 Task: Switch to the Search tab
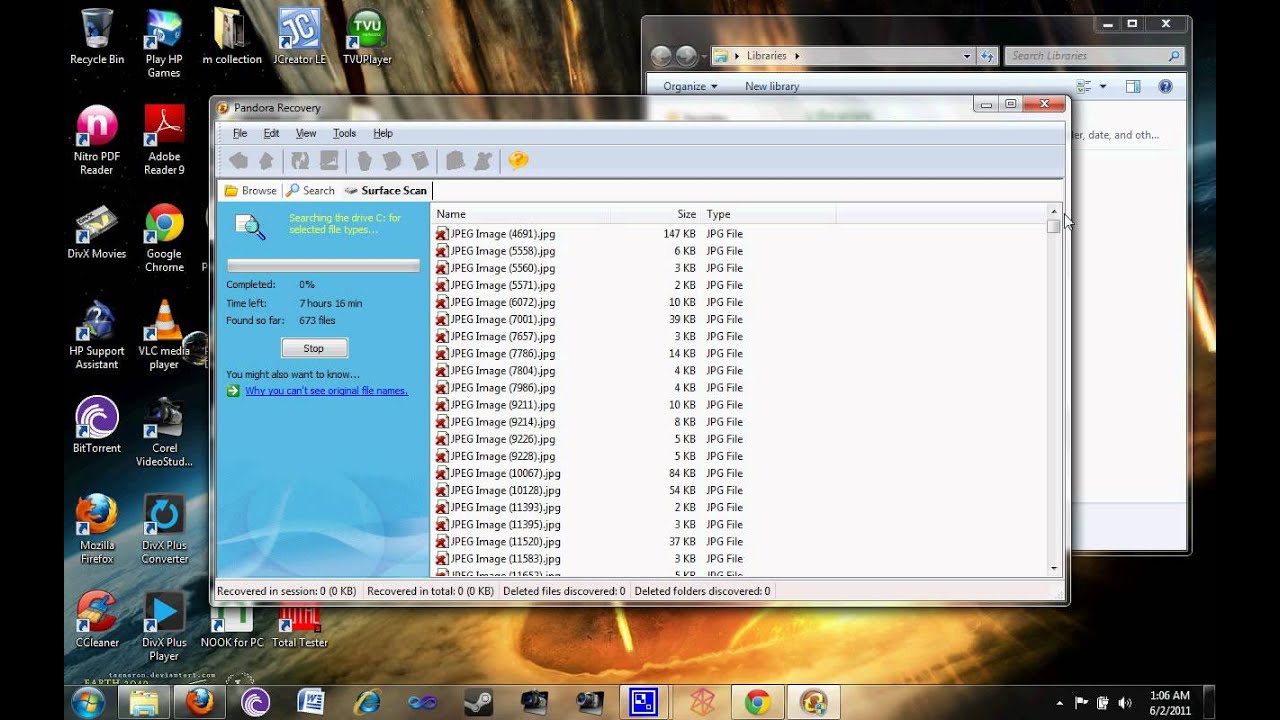311,190
